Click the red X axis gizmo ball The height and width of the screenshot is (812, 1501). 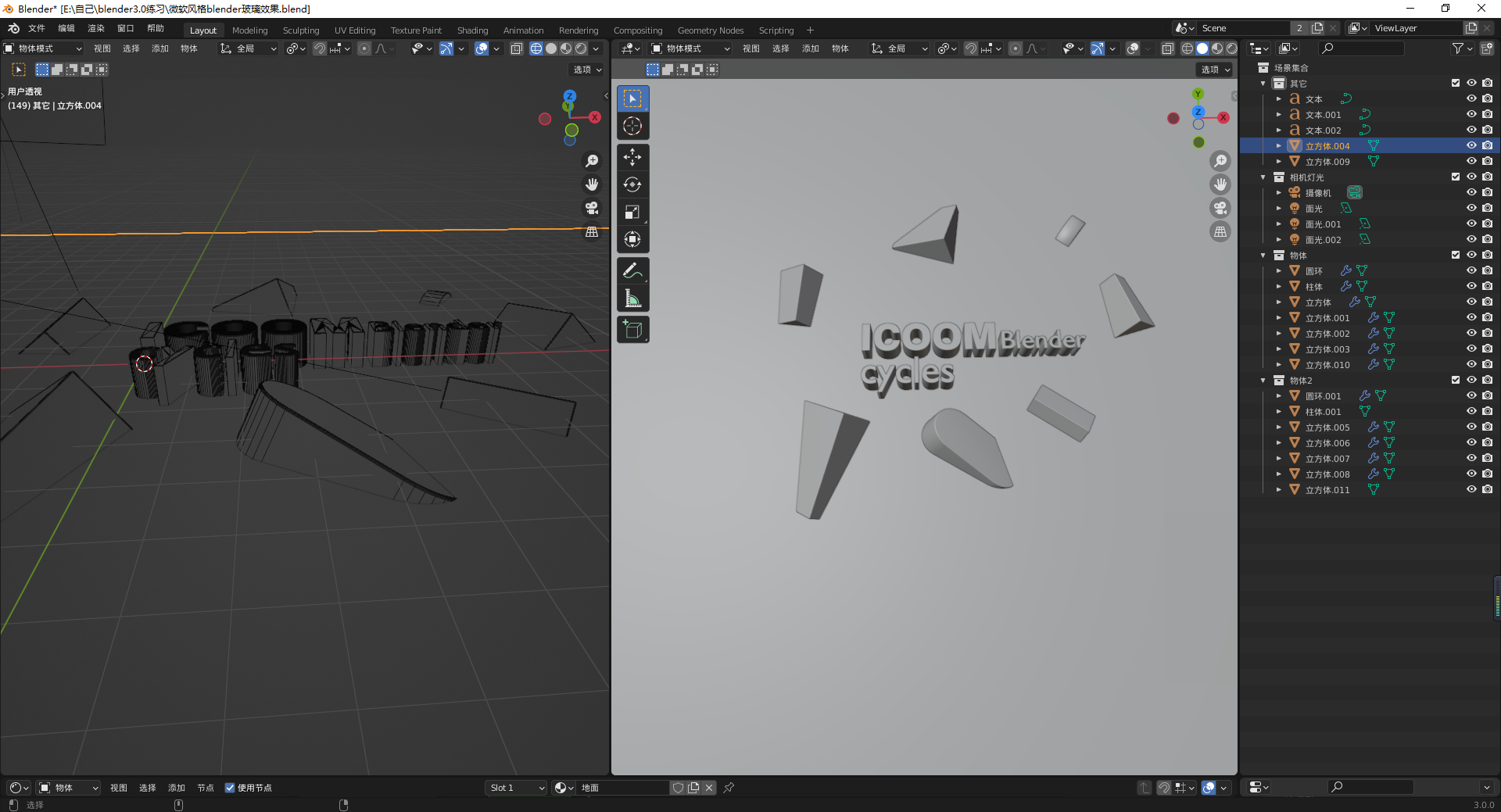[x=1223, y=117]
